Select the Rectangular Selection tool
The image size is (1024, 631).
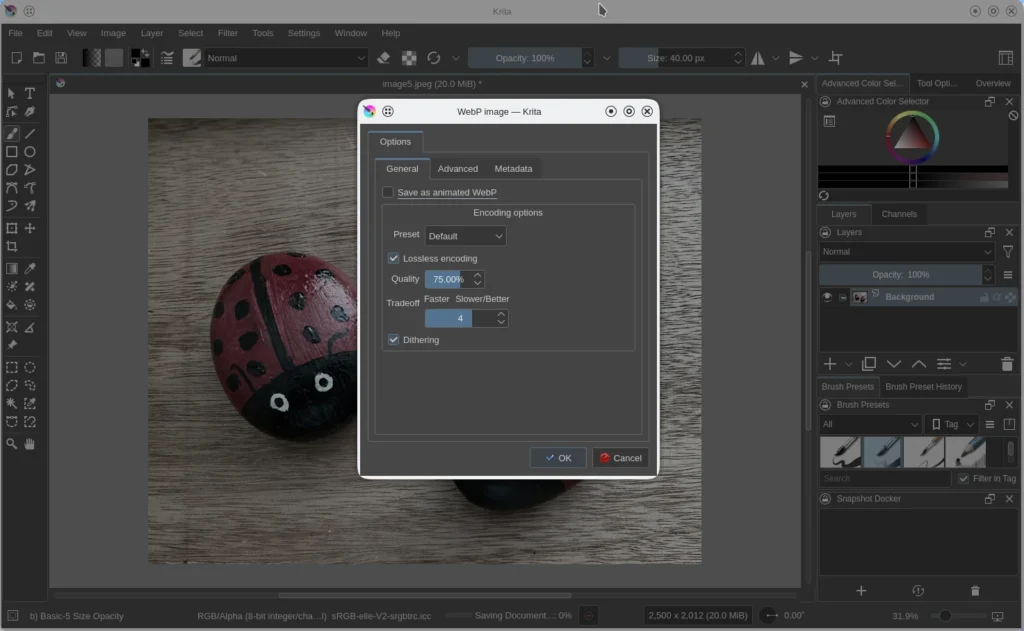pos(12,367)
